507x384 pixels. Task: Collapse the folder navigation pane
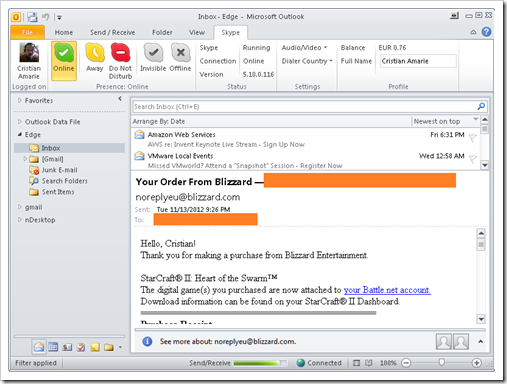click(120, 99)
